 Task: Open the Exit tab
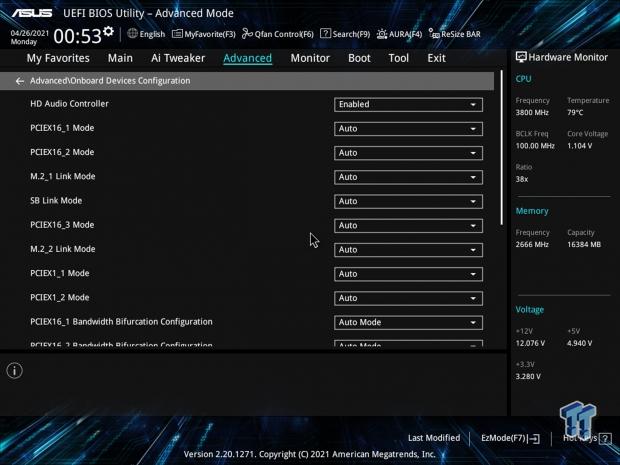(436, 58)
